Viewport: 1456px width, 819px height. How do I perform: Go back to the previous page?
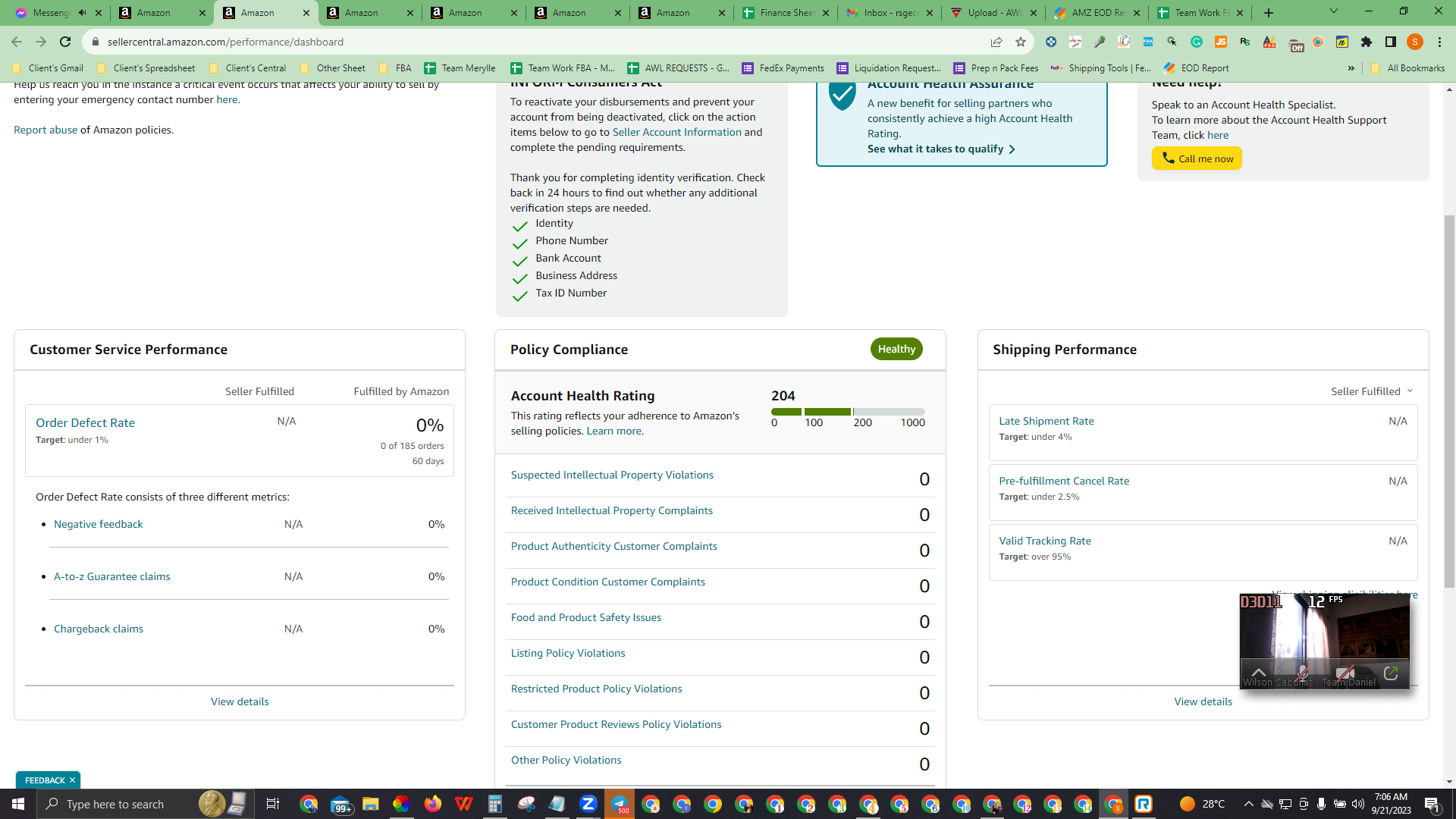click(x=17, y=42)
